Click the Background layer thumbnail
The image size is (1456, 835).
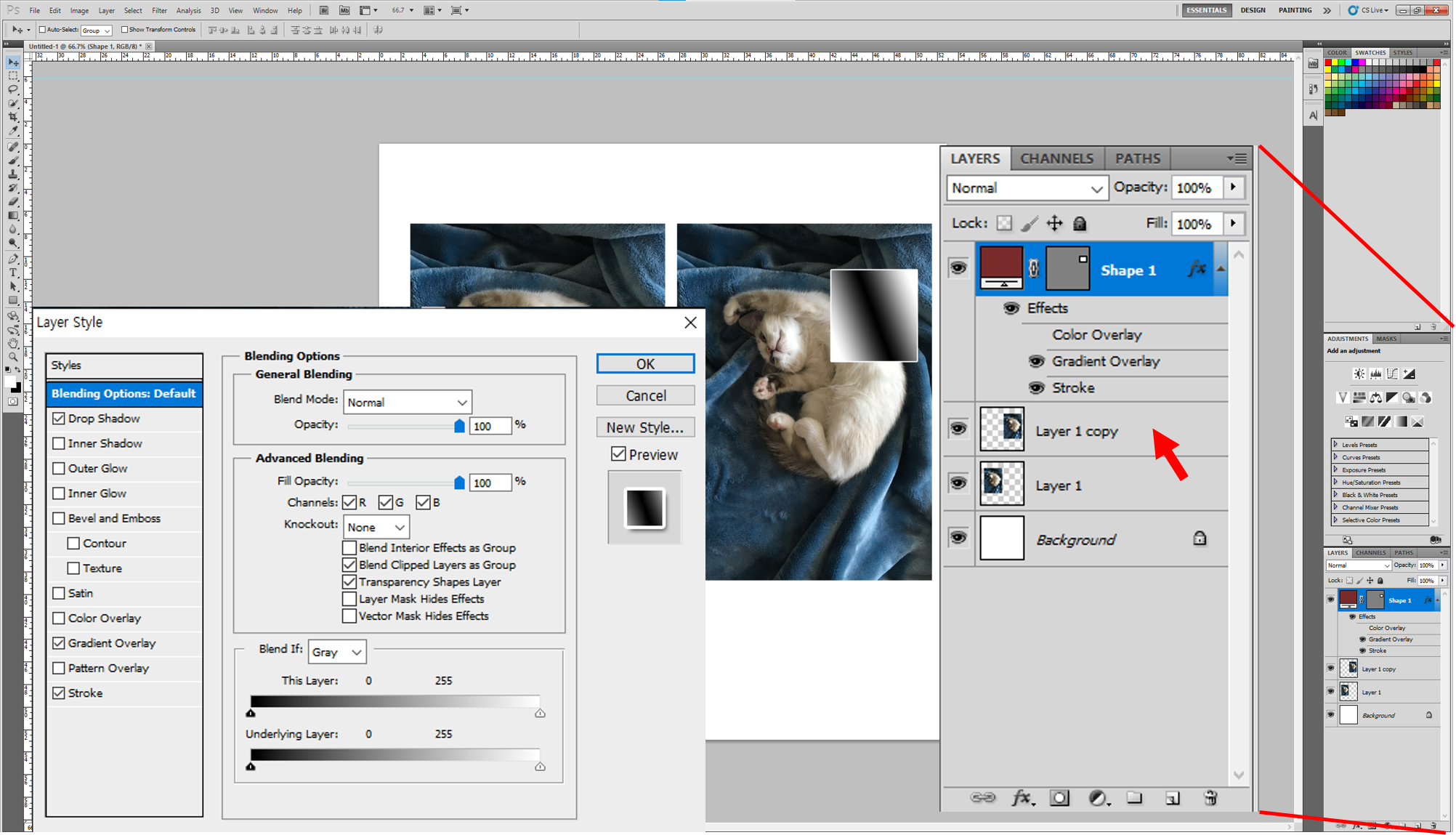click(1001, 538)
